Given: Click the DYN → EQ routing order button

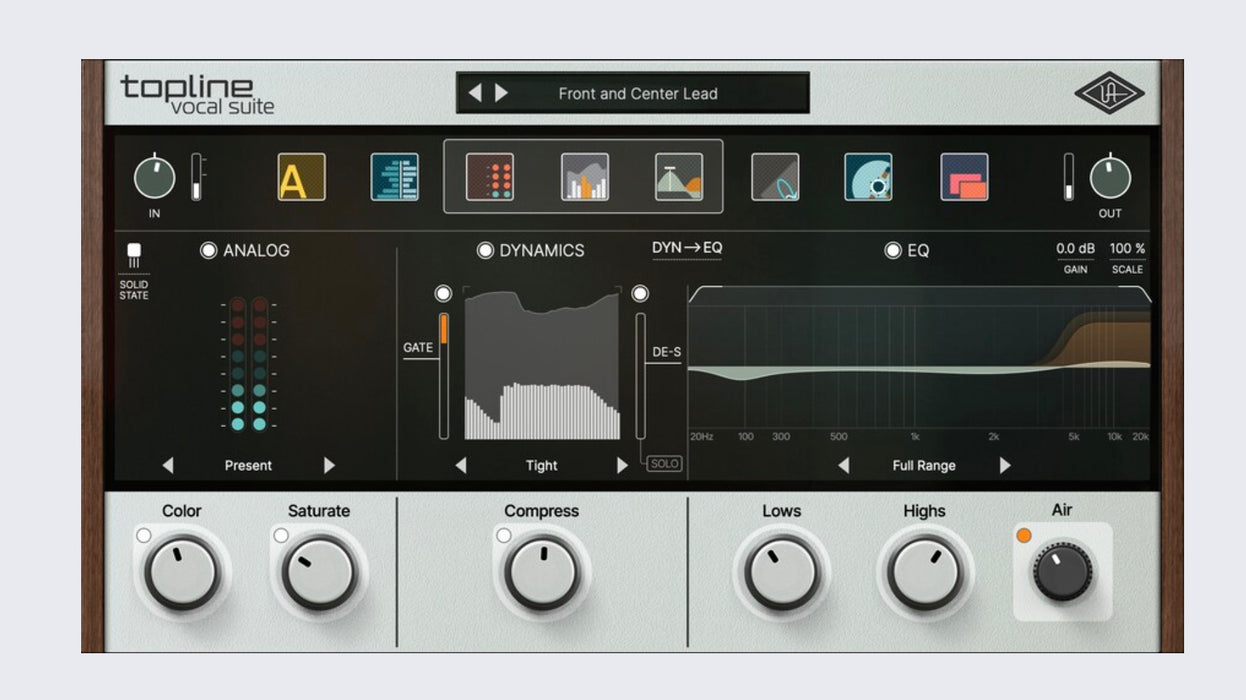Looking at the screenshot, I should 687,248.
